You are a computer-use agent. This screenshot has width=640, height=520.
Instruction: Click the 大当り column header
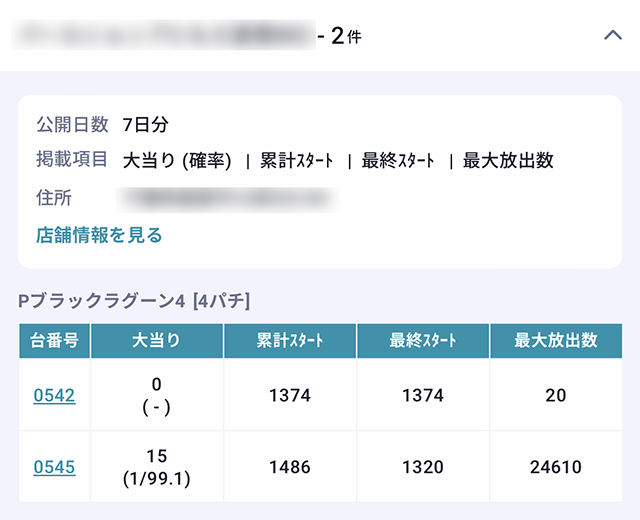point(157,341)
